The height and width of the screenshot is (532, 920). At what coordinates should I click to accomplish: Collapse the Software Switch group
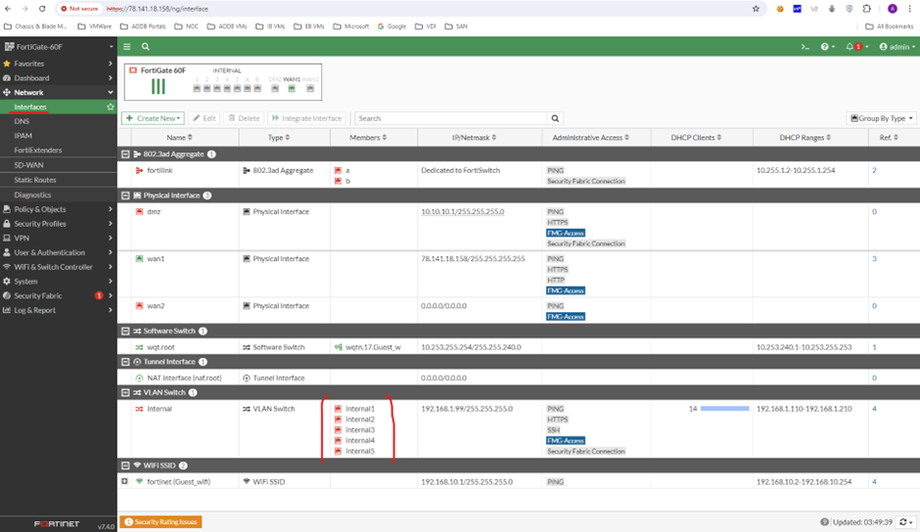coord(126,331)
